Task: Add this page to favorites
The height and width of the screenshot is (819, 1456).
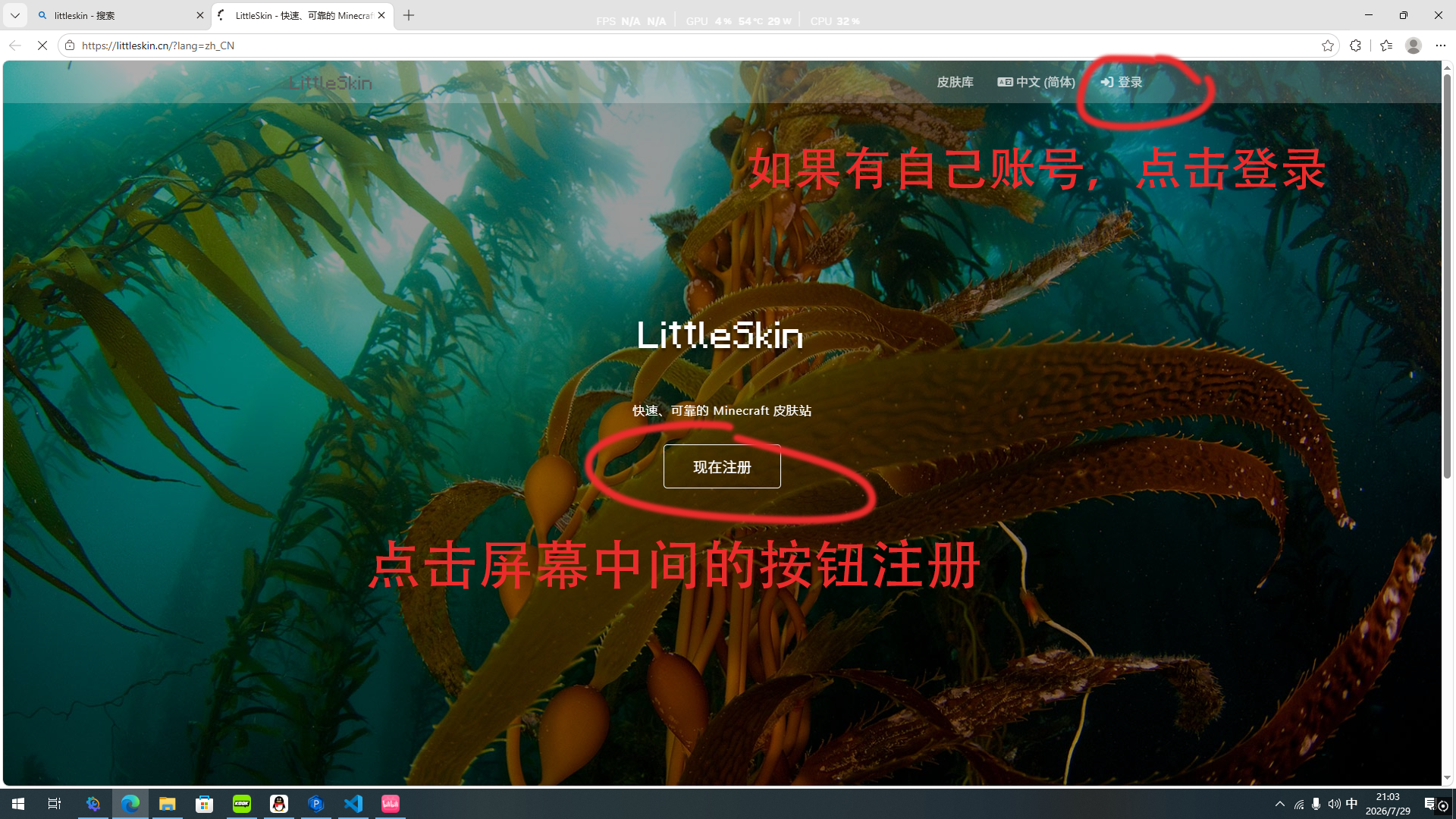Action: [1327, 45]
